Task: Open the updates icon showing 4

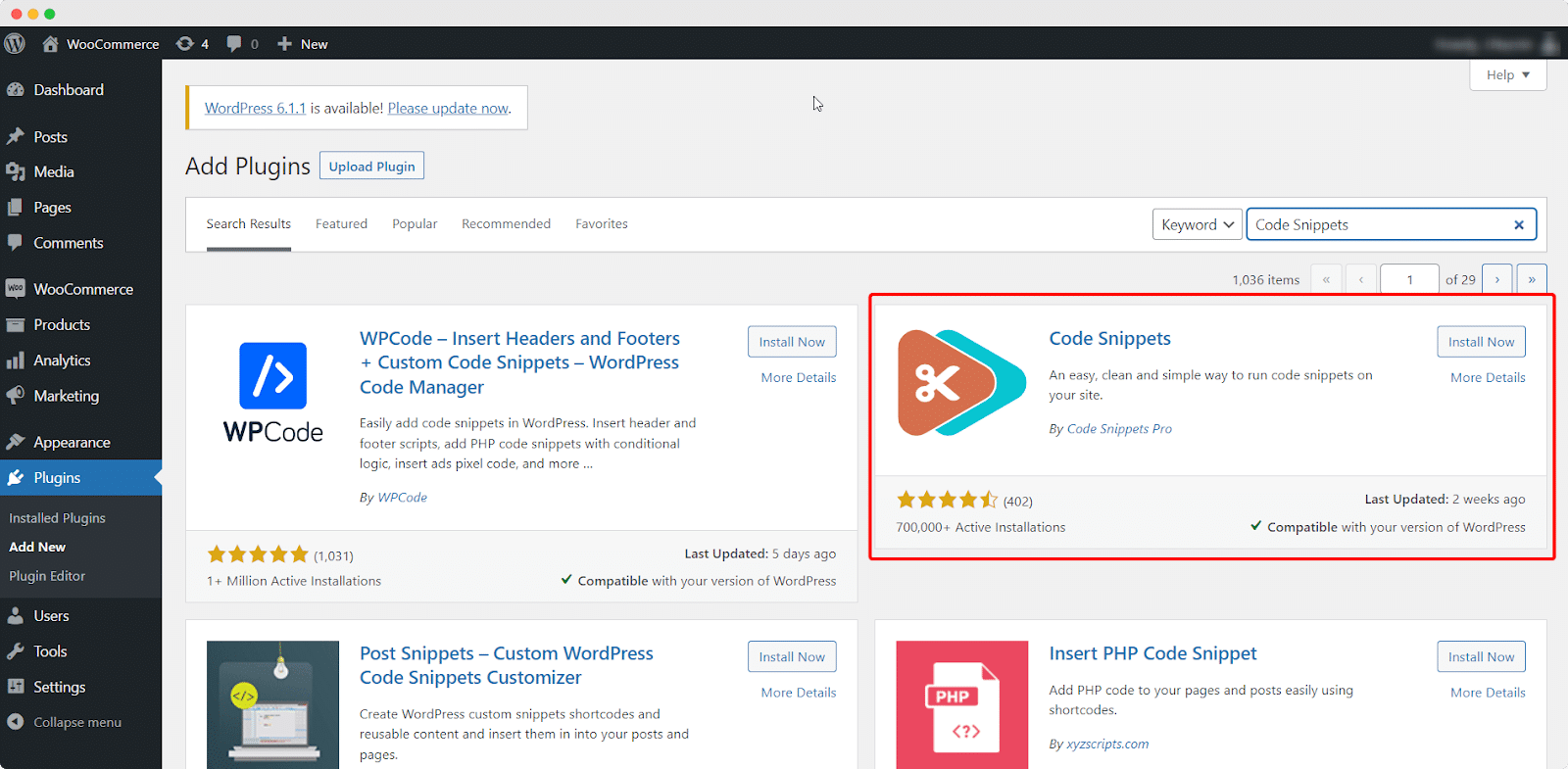Action: (x=184, y=43)
